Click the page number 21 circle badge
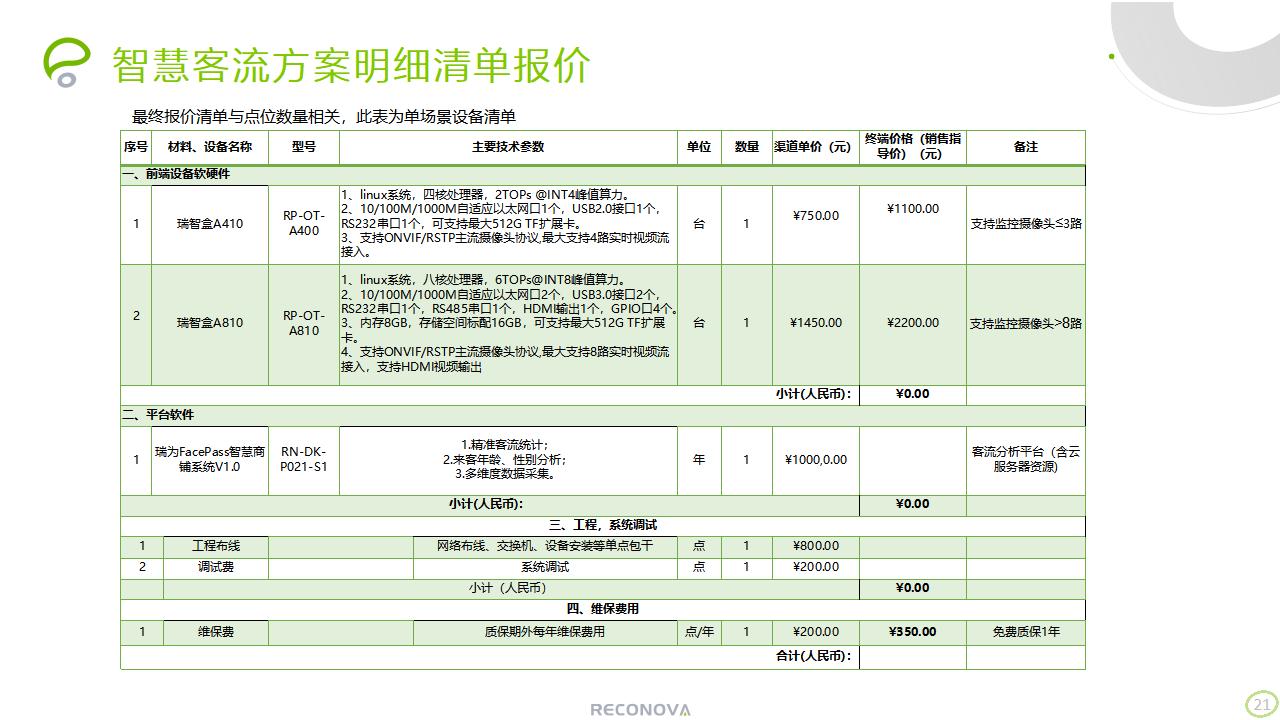This screenshot has height=720, width=1280. coord(1261,704)
